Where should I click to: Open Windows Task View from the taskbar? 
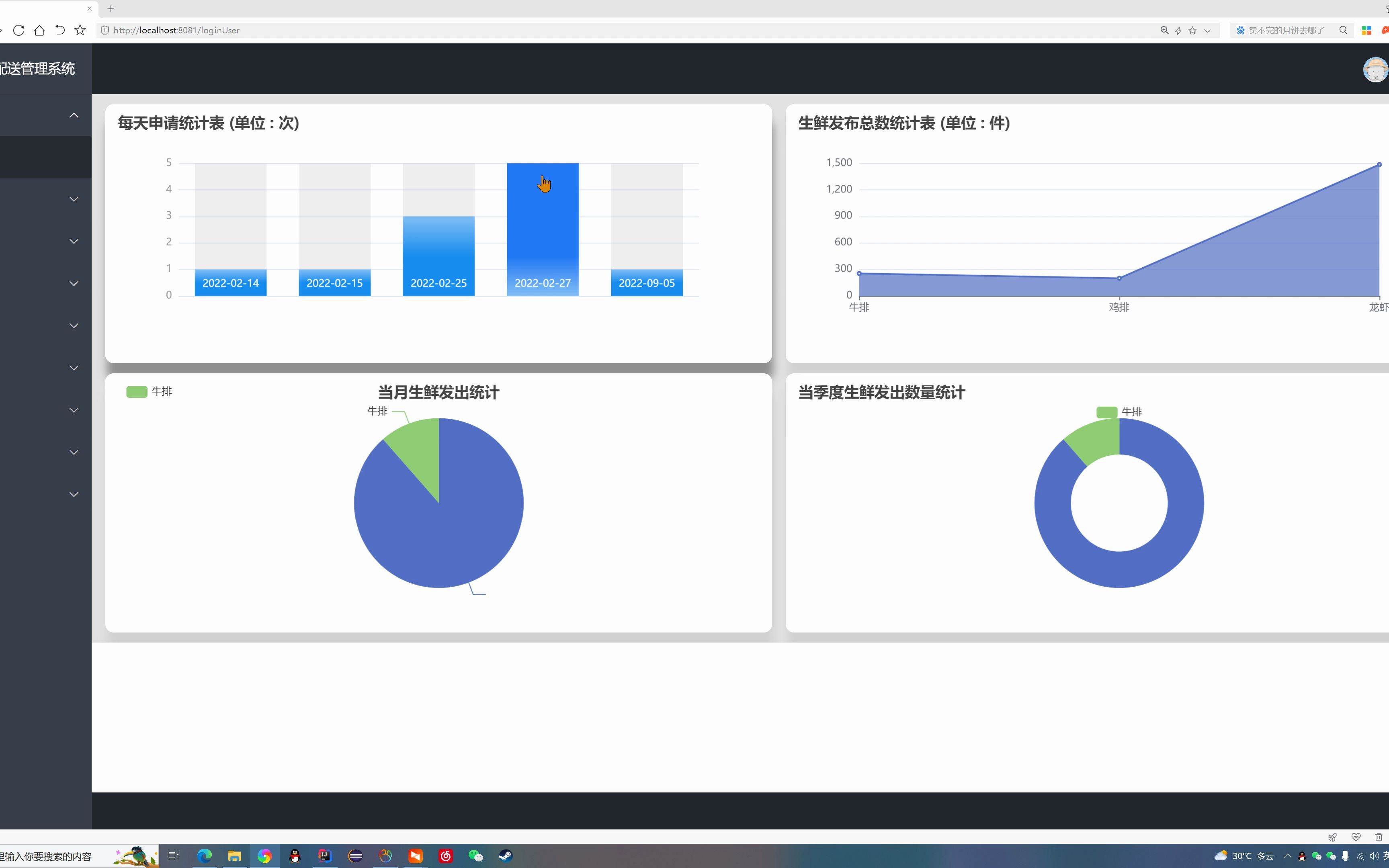173,856
